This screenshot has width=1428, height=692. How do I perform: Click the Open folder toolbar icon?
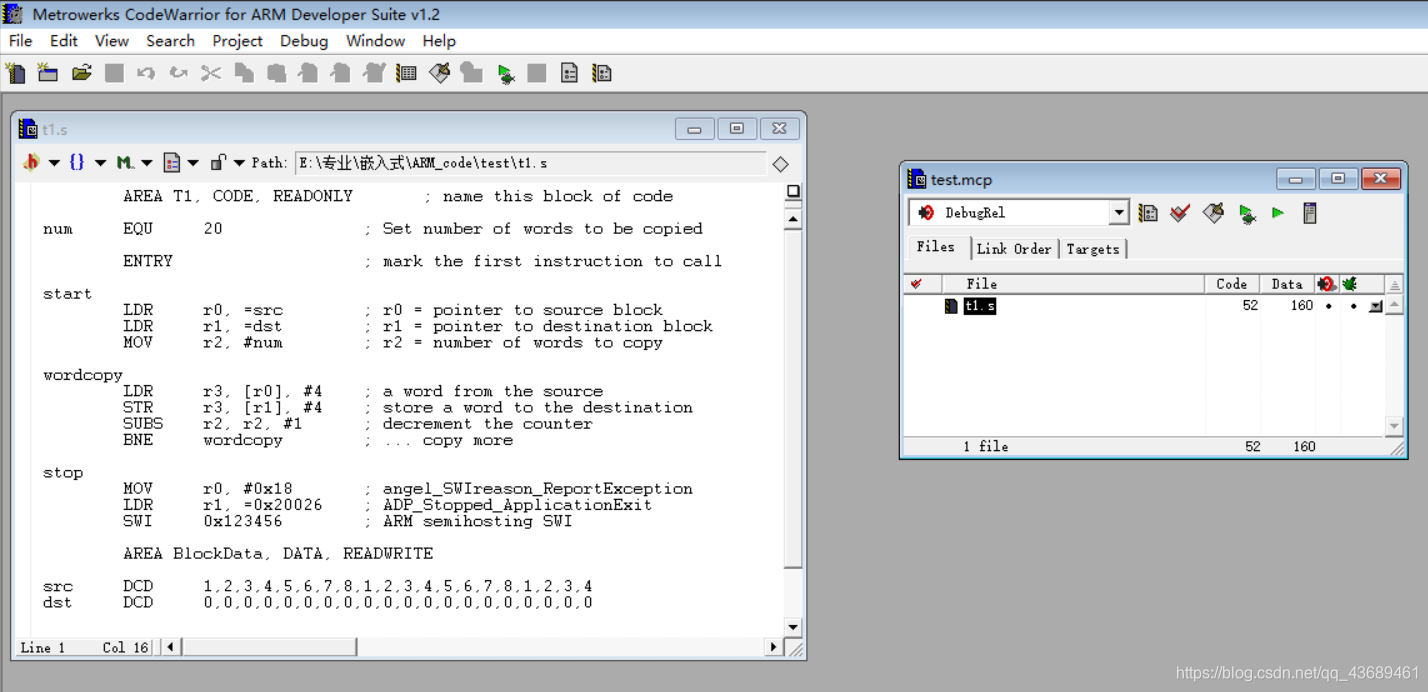[82, 73]
